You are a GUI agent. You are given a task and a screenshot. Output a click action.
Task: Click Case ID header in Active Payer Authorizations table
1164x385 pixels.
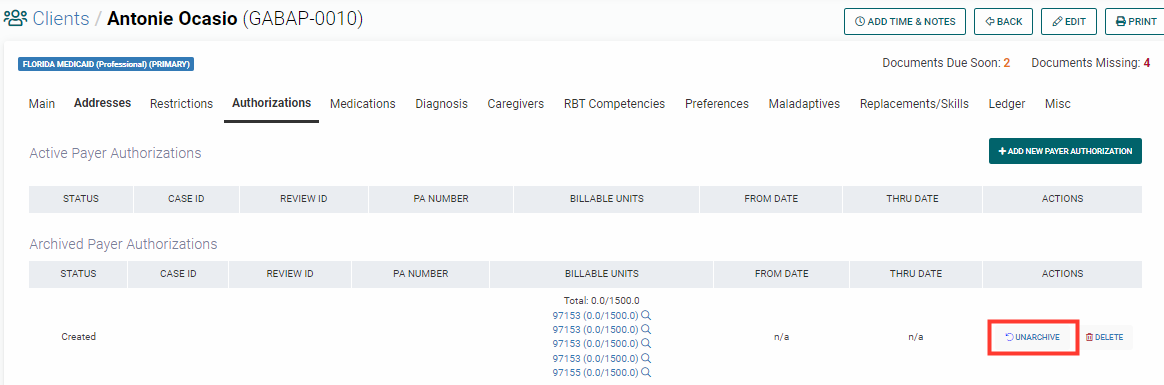[x=186, y=199]
